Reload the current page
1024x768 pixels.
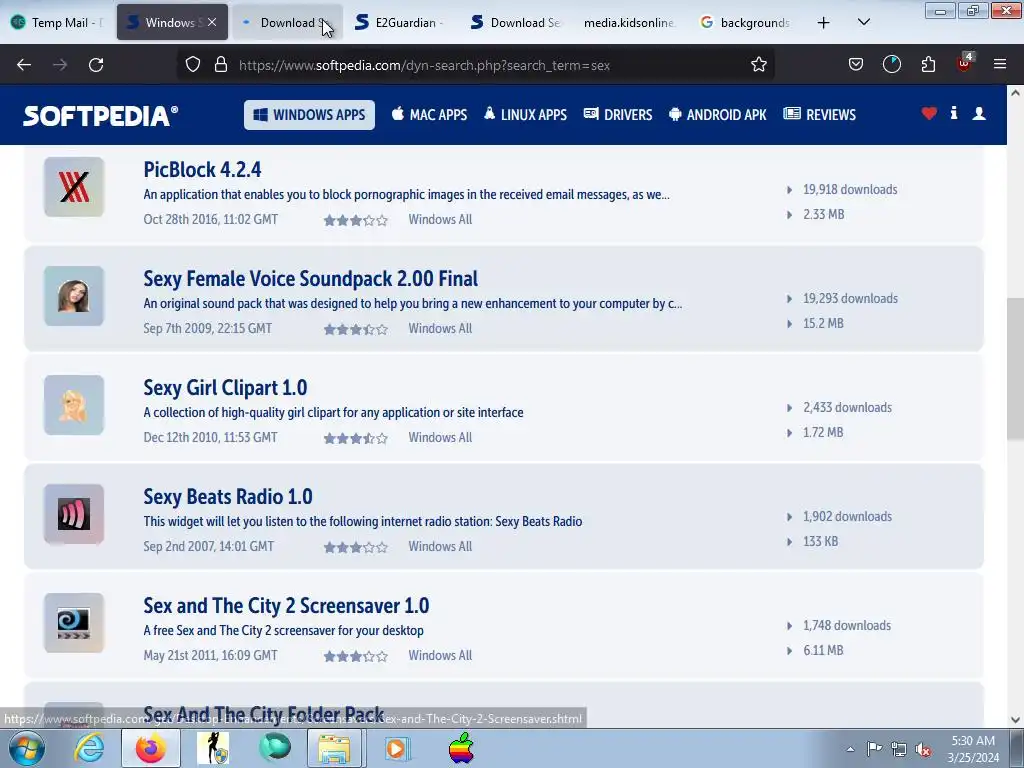(96, 65)
